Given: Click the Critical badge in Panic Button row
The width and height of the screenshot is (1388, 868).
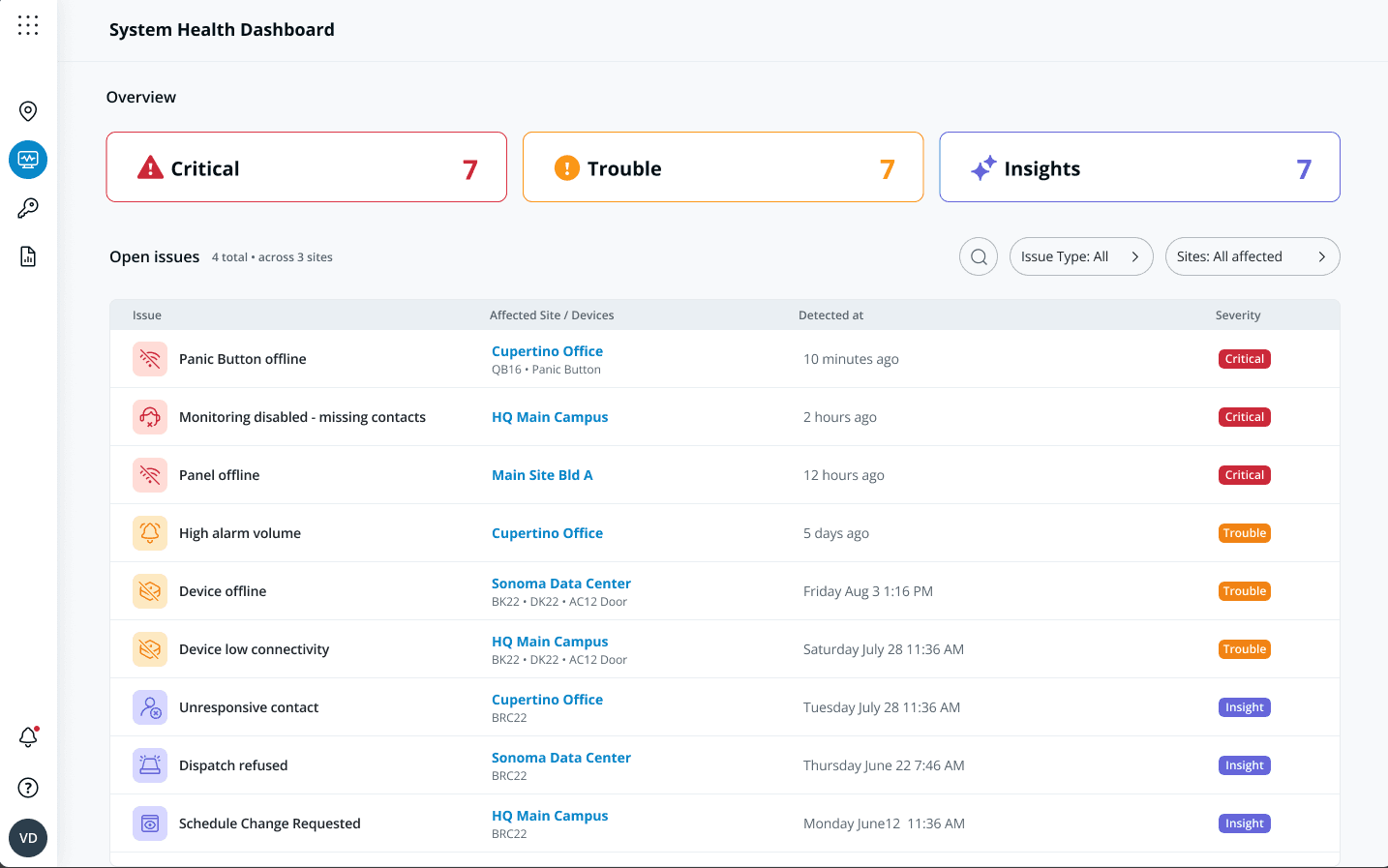Looking at the screenshot, I should 1245,359.
